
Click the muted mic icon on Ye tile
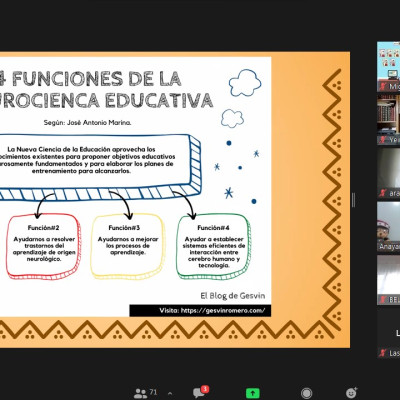click(x=383, y=140)
